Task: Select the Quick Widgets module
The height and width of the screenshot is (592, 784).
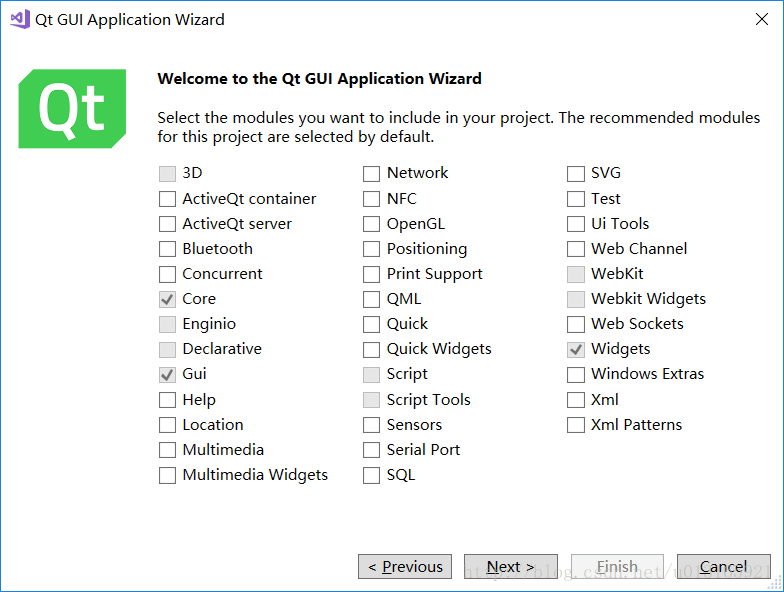Action: point(371,349)
